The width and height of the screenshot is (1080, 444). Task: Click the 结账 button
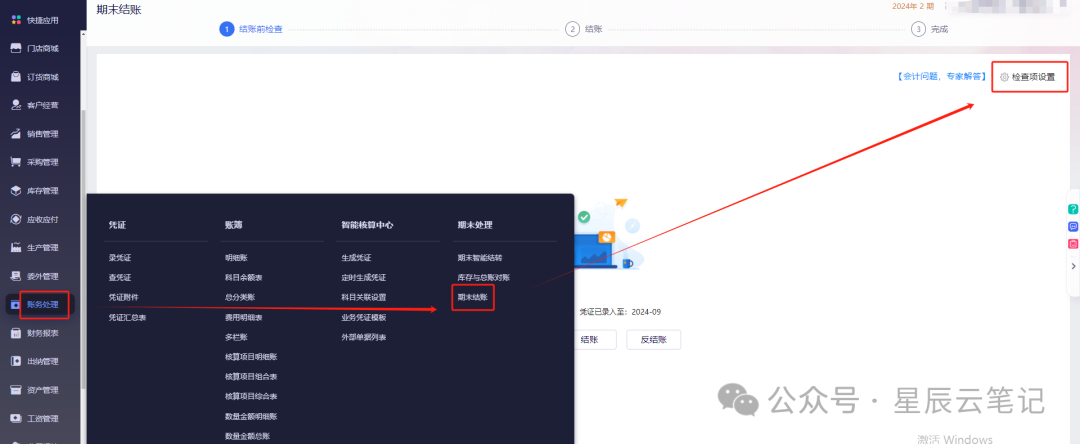point(589,339)
